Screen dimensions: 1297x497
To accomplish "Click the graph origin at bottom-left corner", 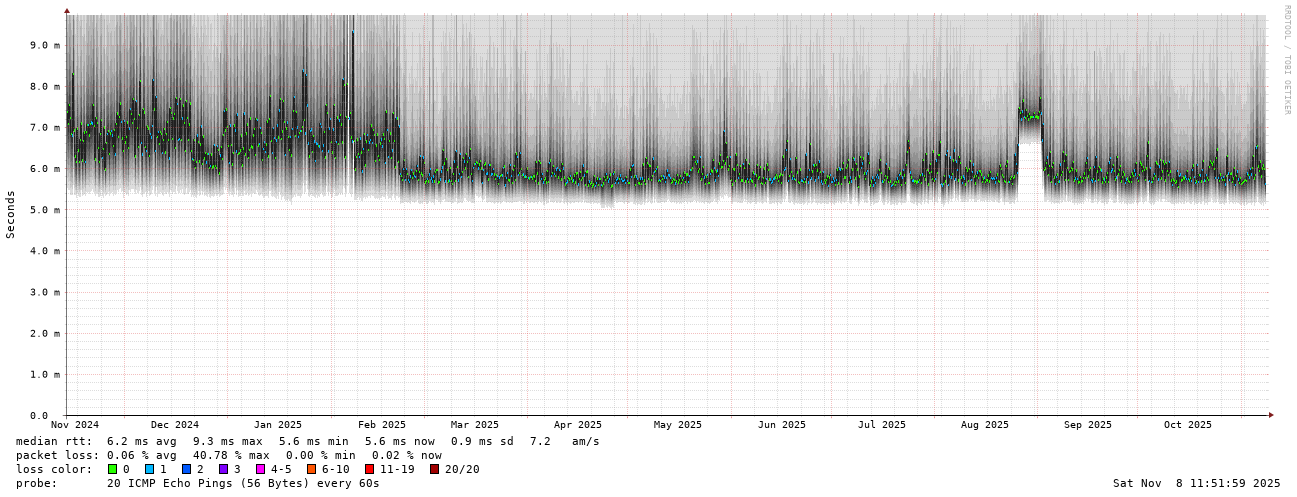I will (67, 414).
